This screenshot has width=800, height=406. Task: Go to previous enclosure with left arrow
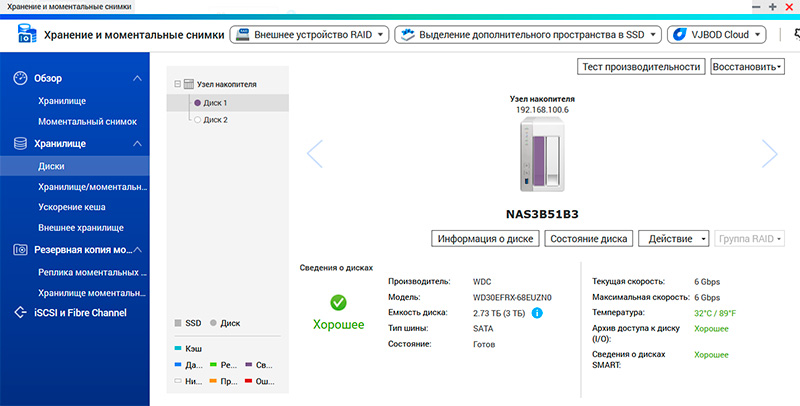tap(315, 153)
